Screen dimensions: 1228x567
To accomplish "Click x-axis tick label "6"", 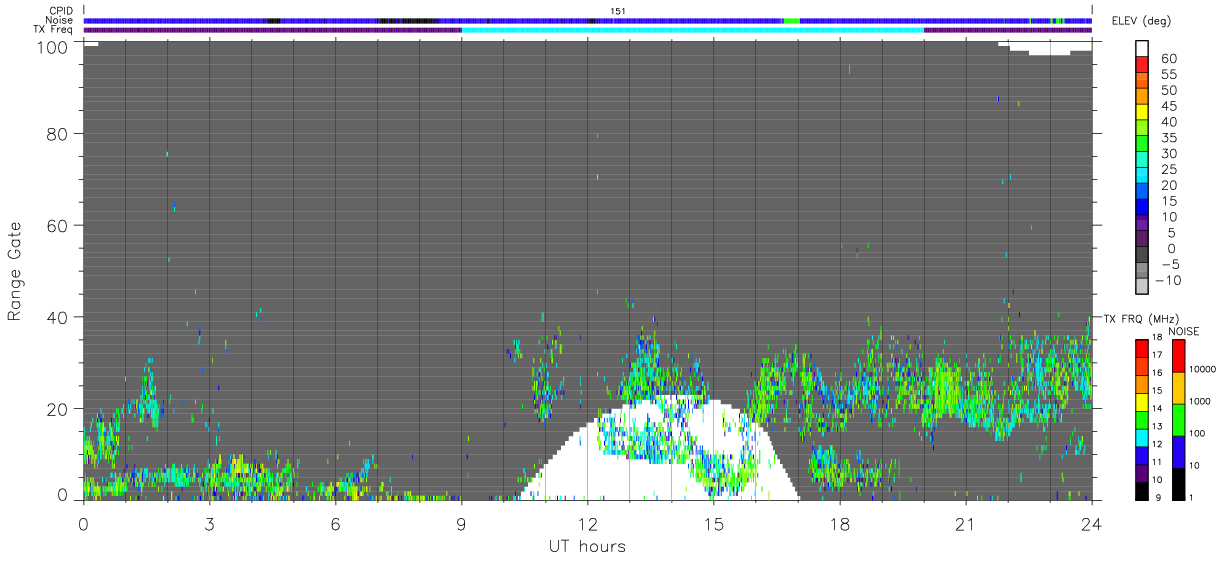I will pyautogui.click(x=335, y=523).
